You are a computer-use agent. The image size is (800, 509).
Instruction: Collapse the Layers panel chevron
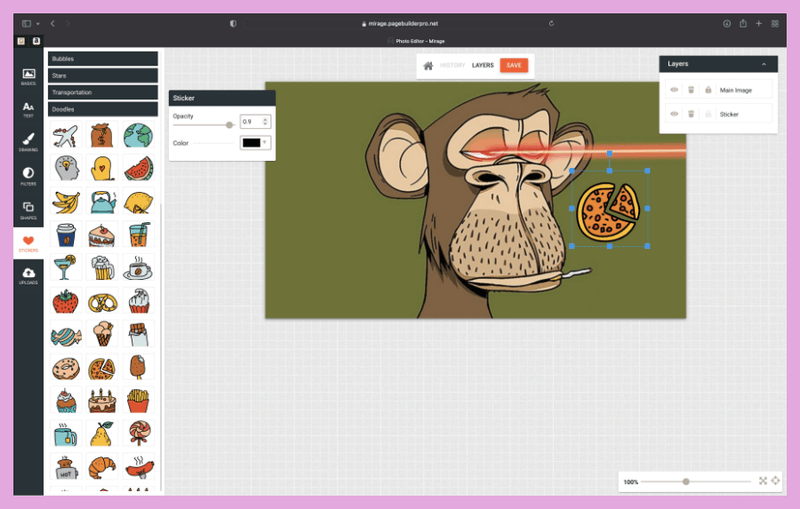(764, 64)
